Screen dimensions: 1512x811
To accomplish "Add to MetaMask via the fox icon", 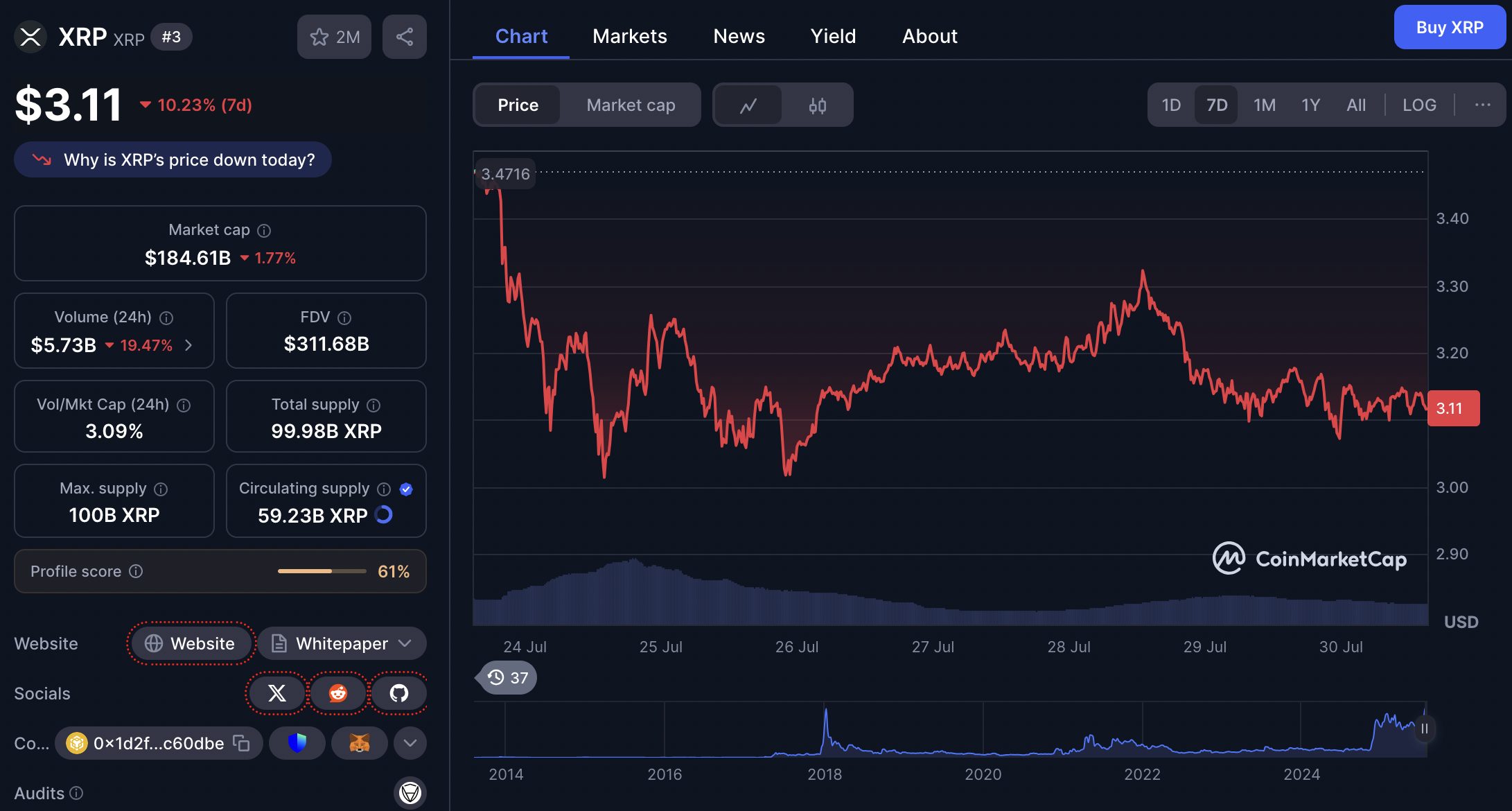I will (x=359, y=743).
